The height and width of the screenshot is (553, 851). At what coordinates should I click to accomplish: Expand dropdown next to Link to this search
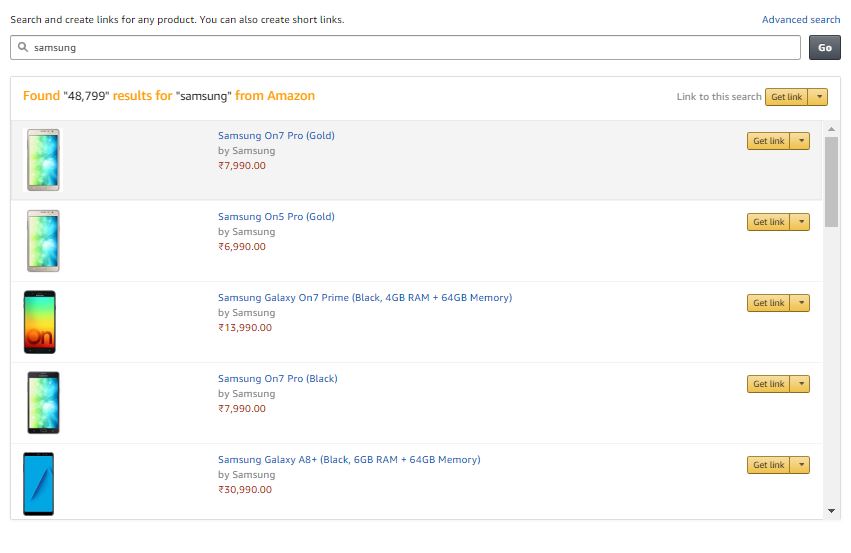(x=819, y=97)
